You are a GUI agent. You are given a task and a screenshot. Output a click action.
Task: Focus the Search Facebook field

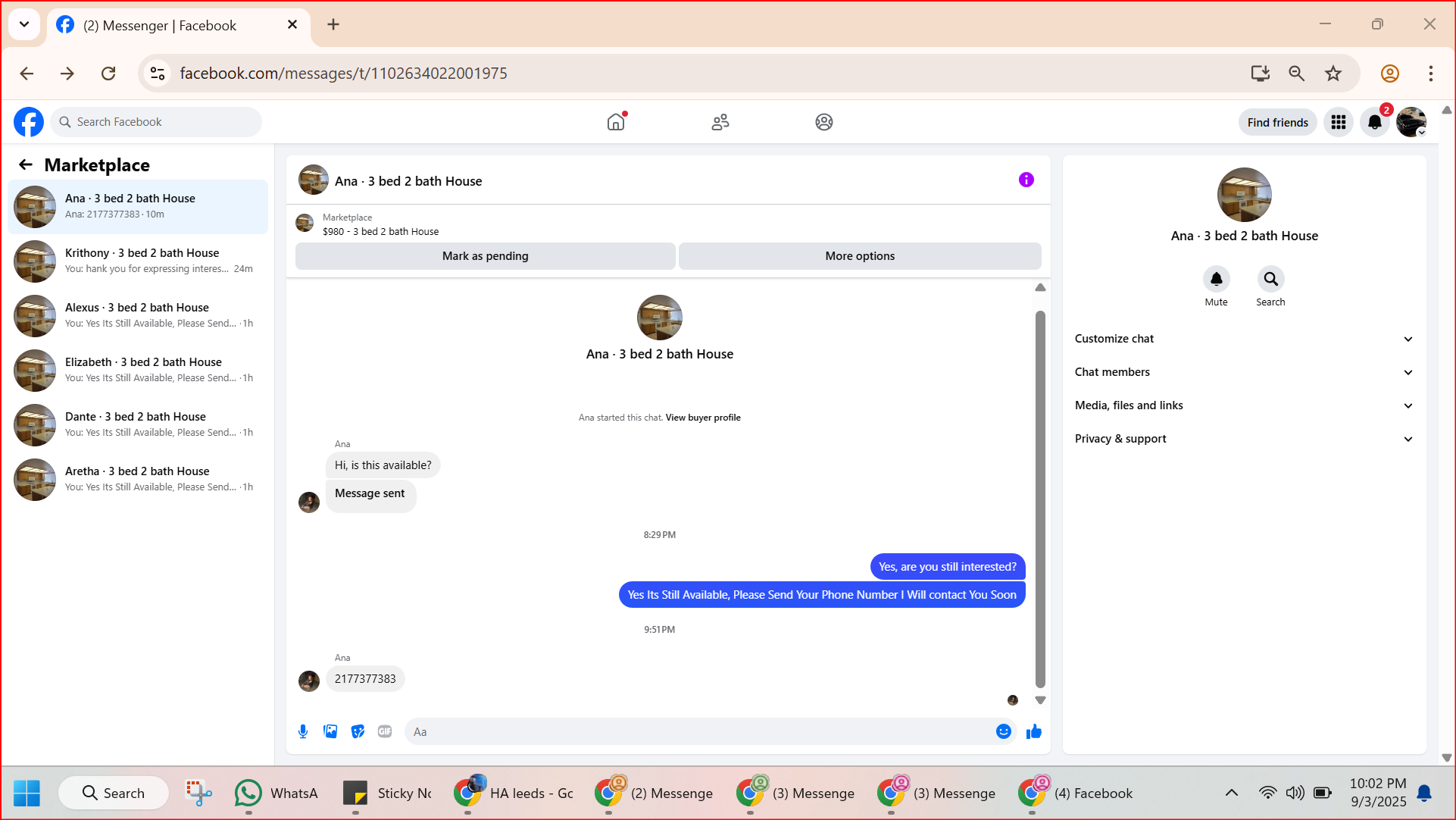(156, 122)
